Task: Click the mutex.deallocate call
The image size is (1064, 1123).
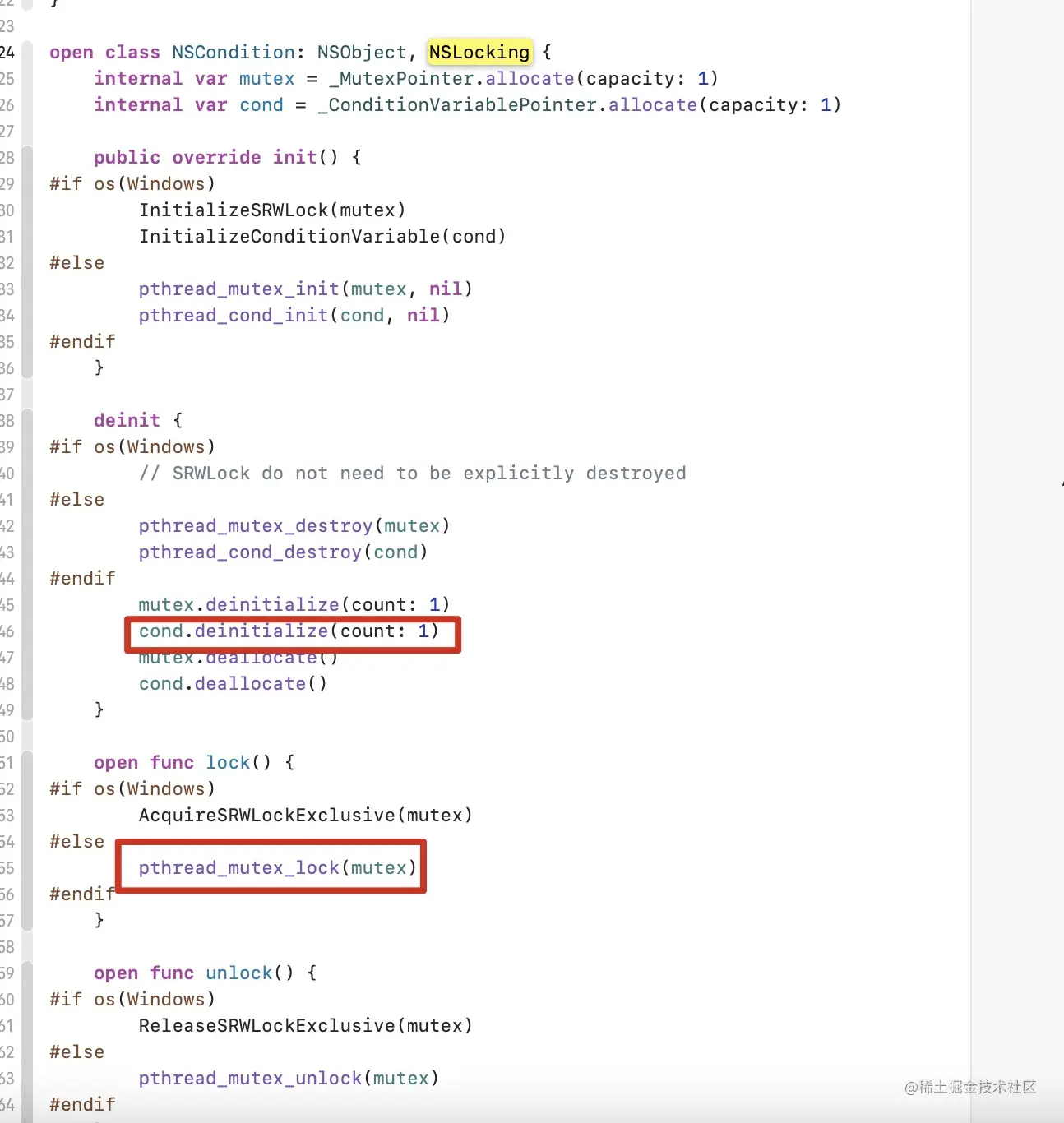Action: point(237,657)
